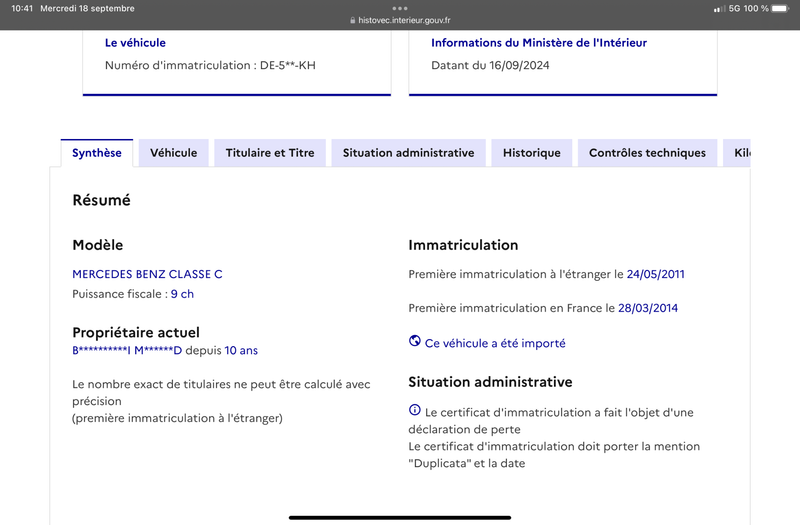Click 'Datant du 16/09/2024' text
Screen dimensions: 800x525
click(490, 65)
